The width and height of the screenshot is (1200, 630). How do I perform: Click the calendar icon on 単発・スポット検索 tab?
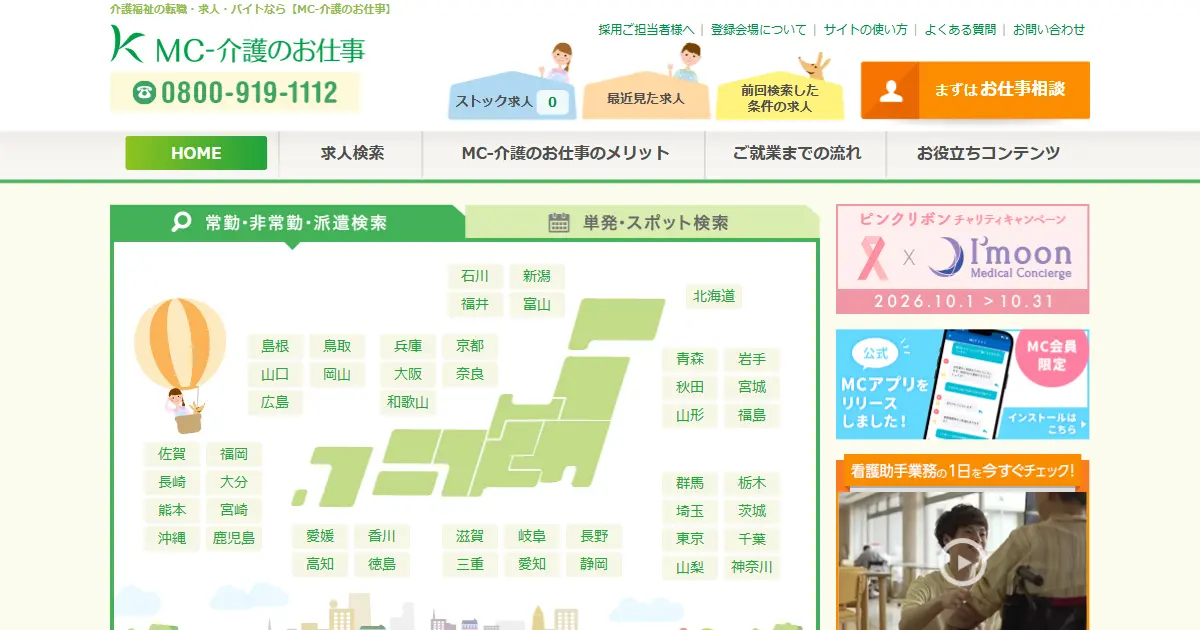[x=559, y=222]
